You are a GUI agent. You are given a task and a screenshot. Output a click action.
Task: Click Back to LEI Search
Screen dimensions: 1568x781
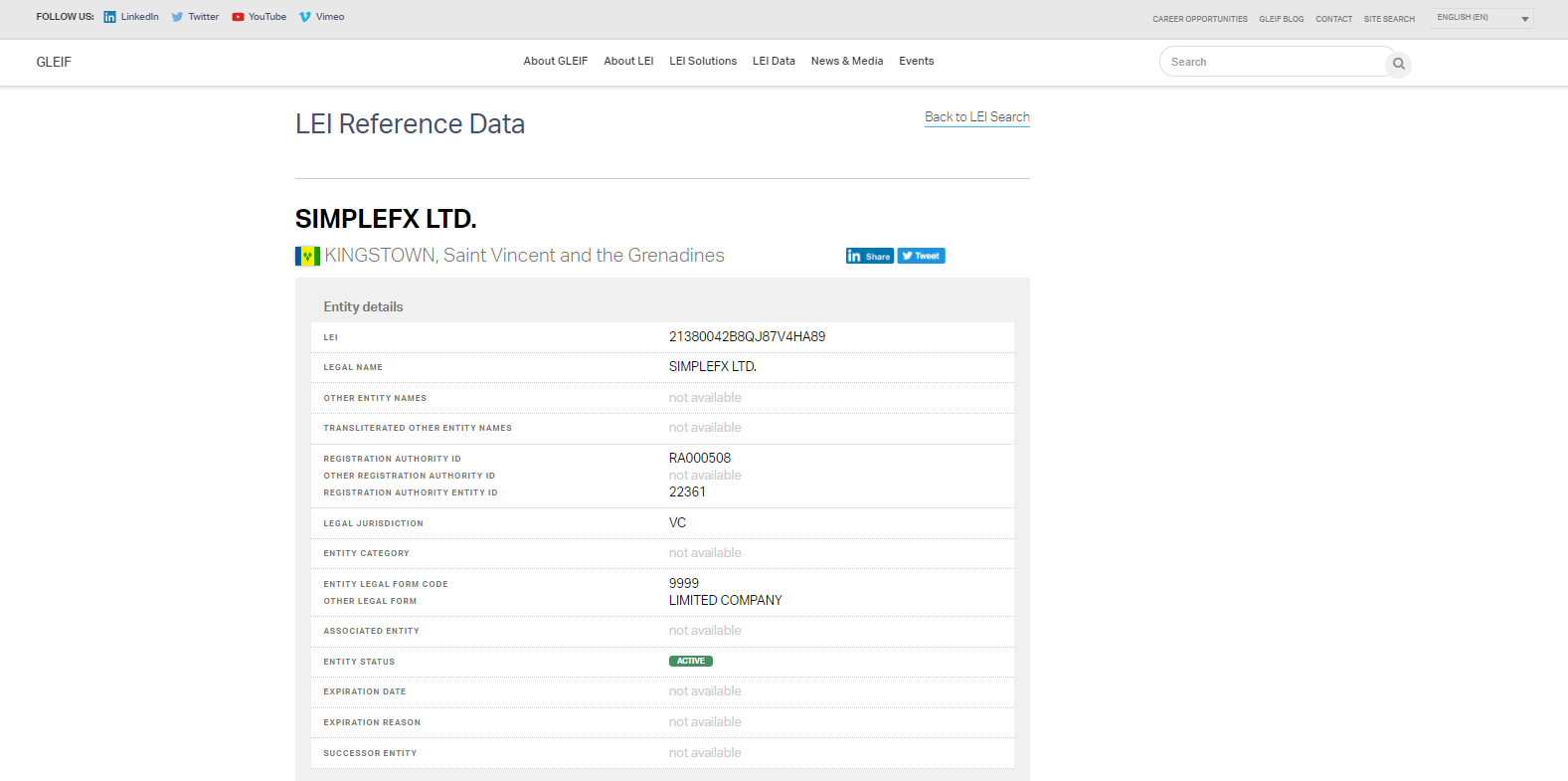(x=977, y=117)
